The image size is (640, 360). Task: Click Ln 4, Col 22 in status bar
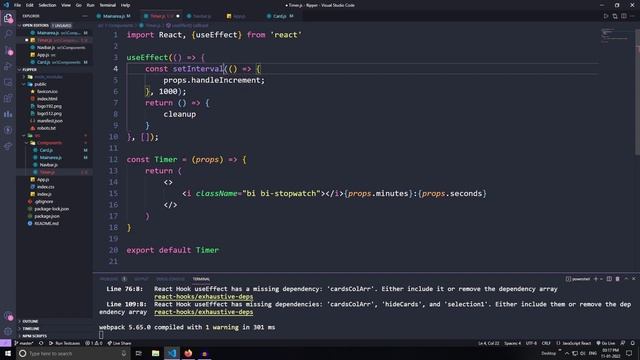point(489,343)
